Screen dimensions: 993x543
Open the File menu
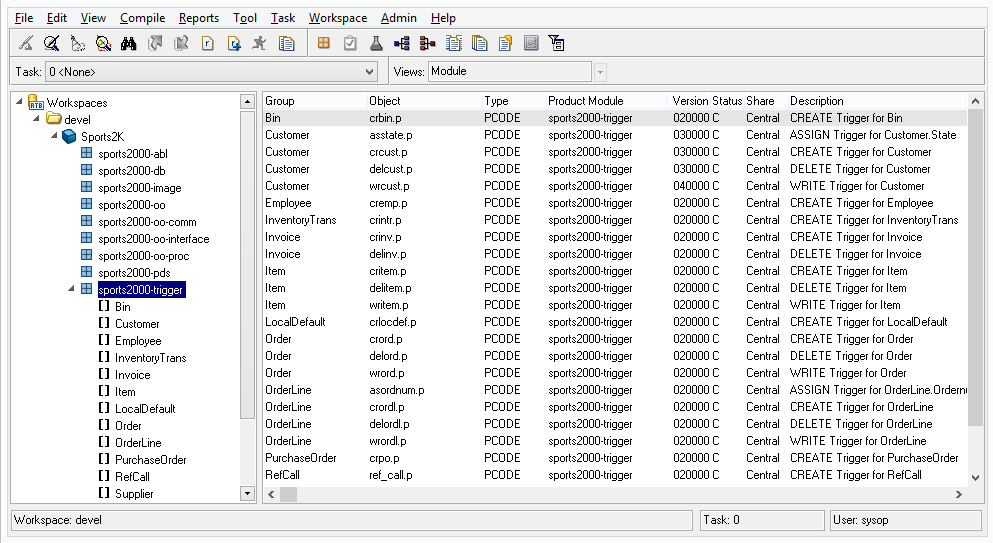click(x=24, y=18)
